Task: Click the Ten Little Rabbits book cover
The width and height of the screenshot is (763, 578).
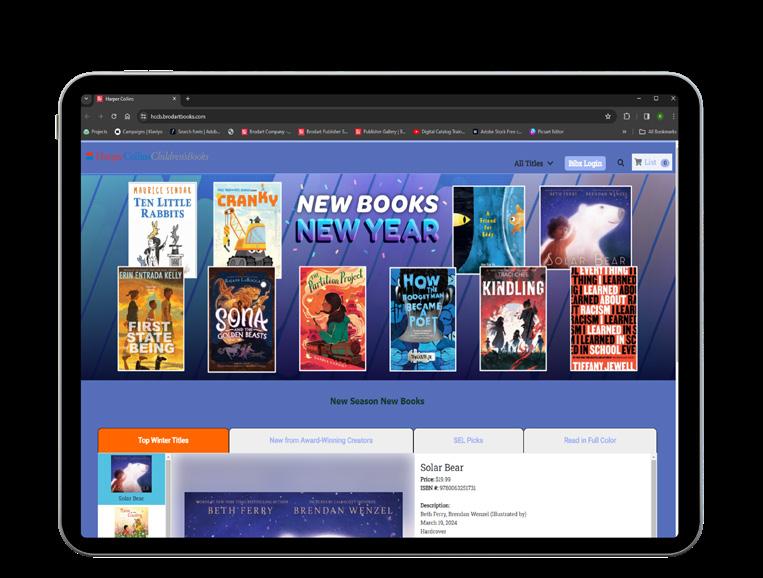Action: pyautogui.click(x=163, y=224)
